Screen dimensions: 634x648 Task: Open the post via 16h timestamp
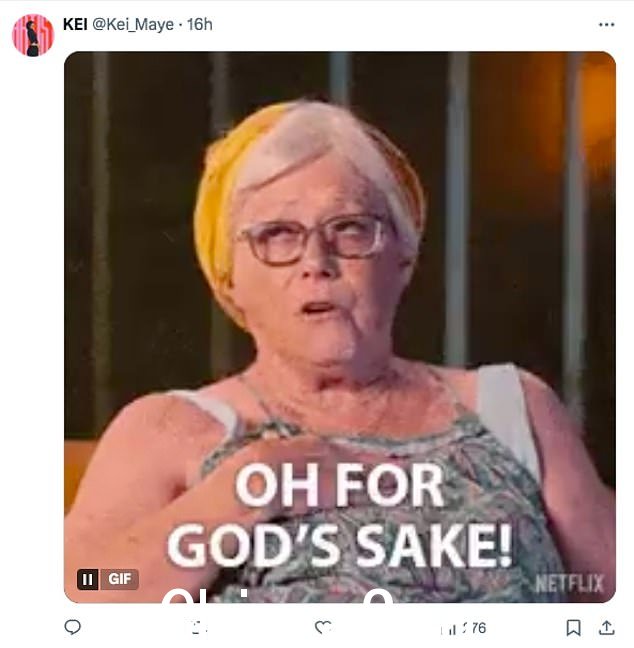(x=200, y=24)
